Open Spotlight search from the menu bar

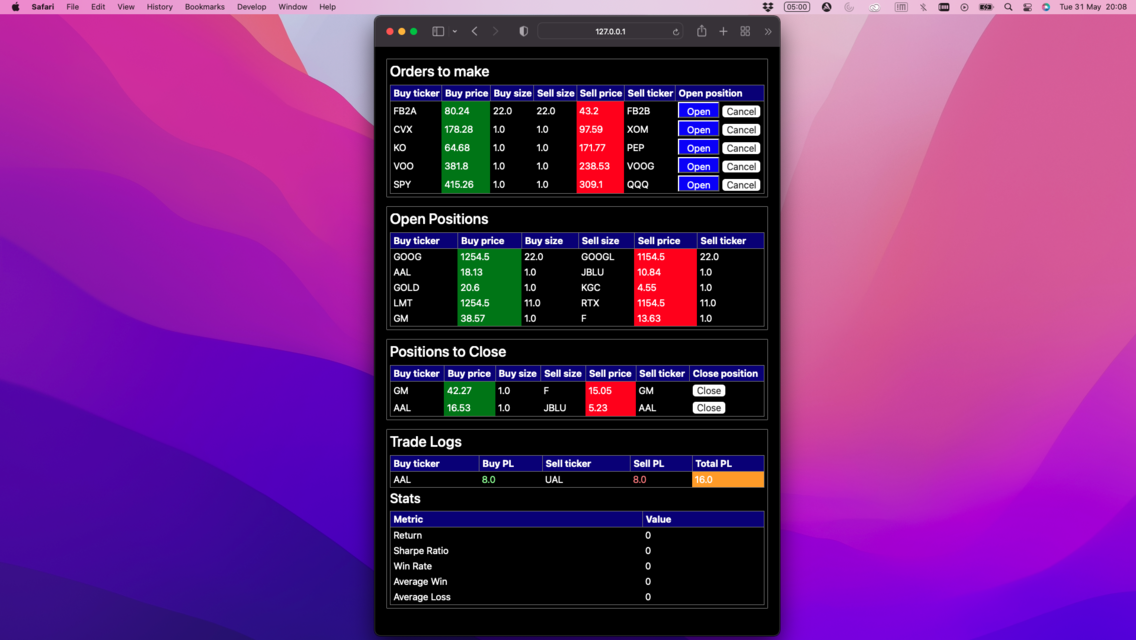(1006, 7)
